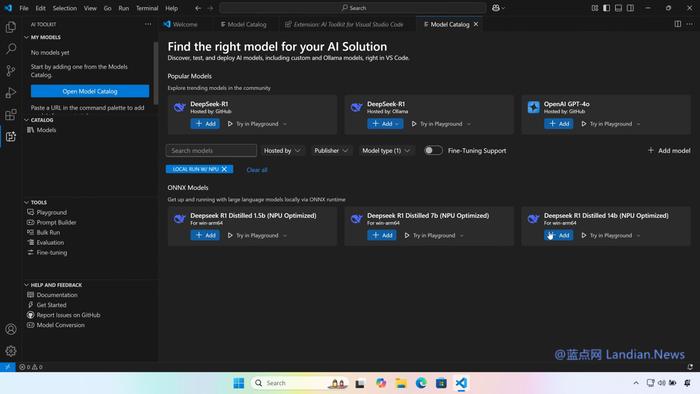Go forward with the title bar arrow

210,8
